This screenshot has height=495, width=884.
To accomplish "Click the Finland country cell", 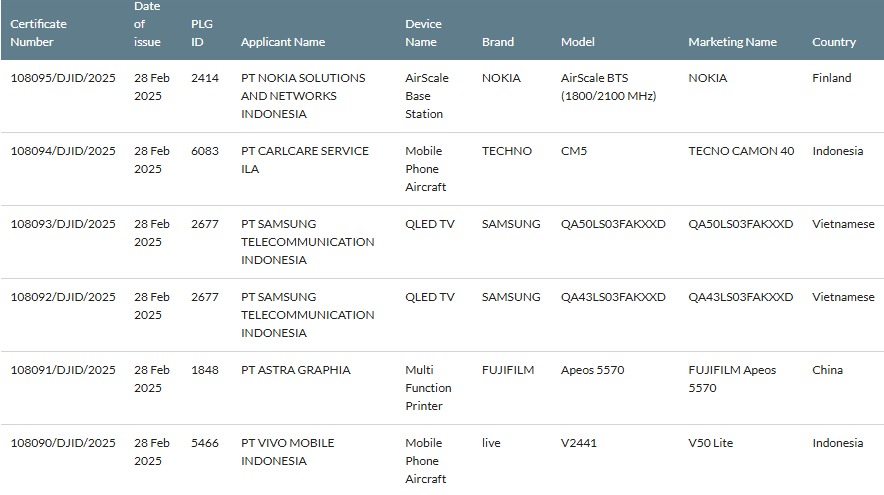I will [832, 78].
